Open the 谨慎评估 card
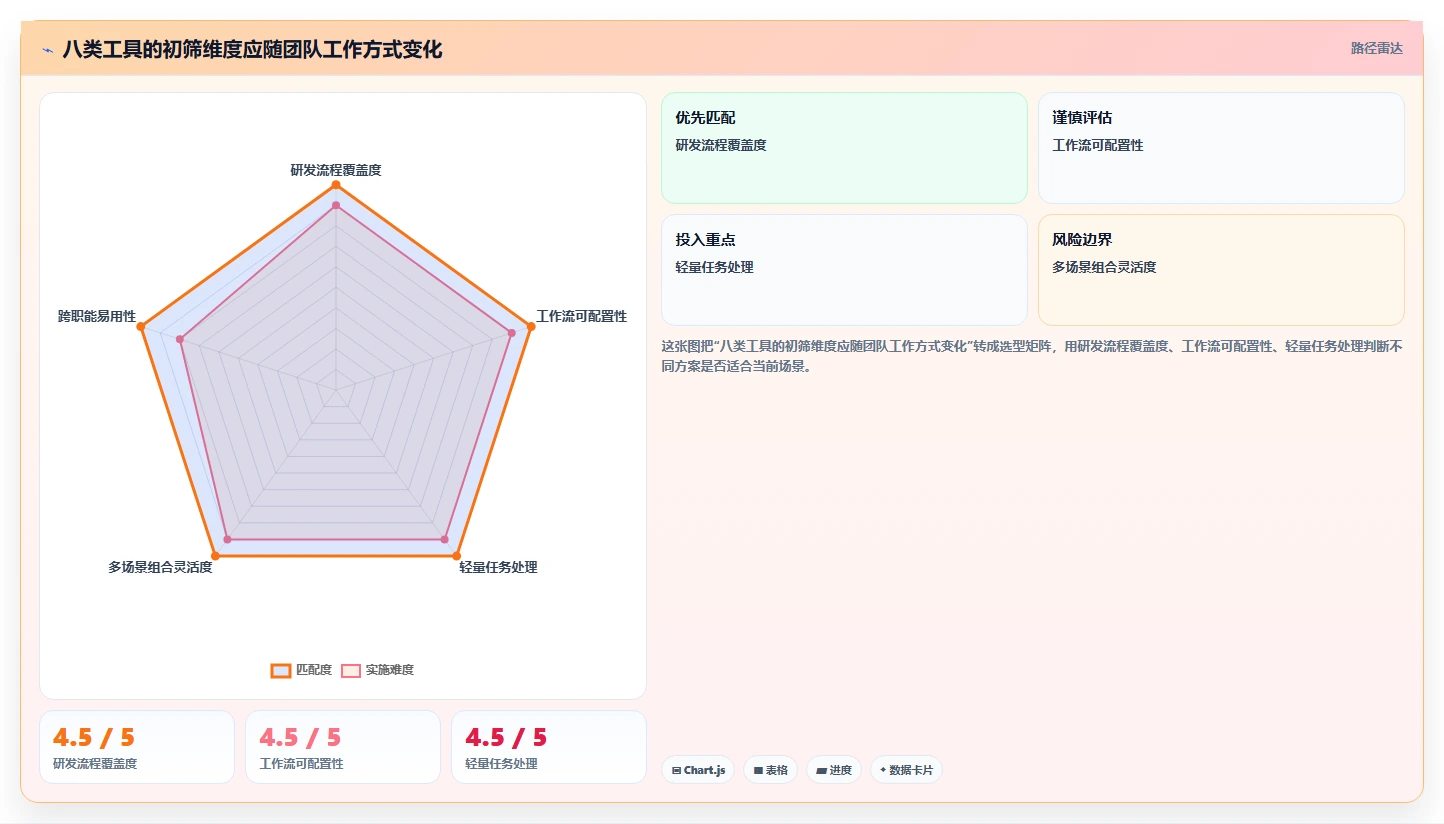 click(1221, 148)
